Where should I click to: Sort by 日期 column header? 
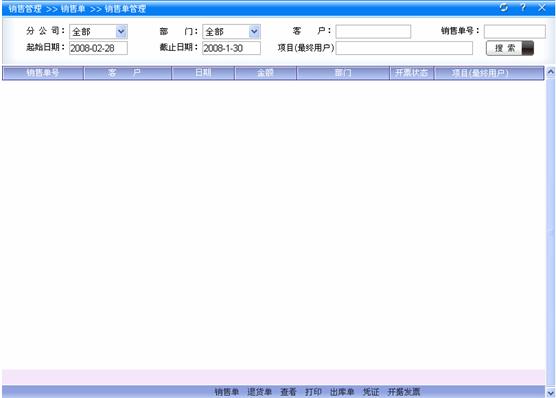click(x=203, y=73)
